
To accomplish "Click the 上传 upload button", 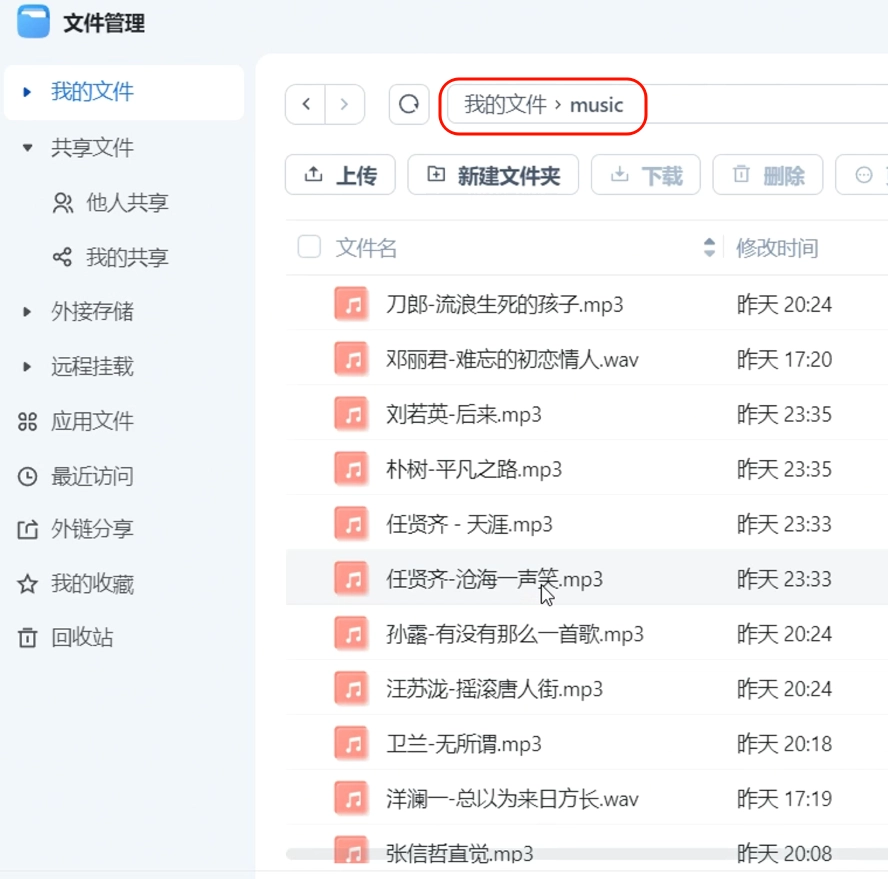I will tap(340, 174).
